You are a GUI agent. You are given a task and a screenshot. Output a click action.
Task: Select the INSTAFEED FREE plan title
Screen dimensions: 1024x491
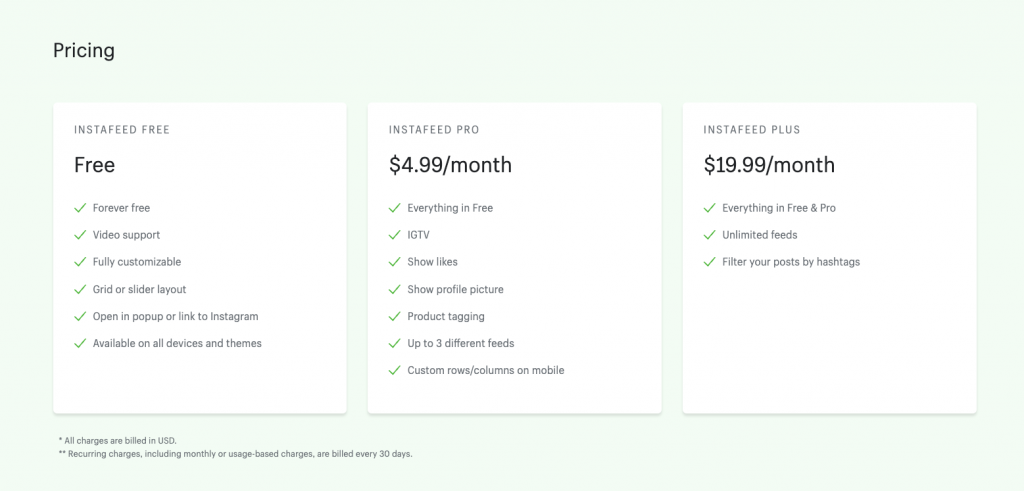click(122, 130)
